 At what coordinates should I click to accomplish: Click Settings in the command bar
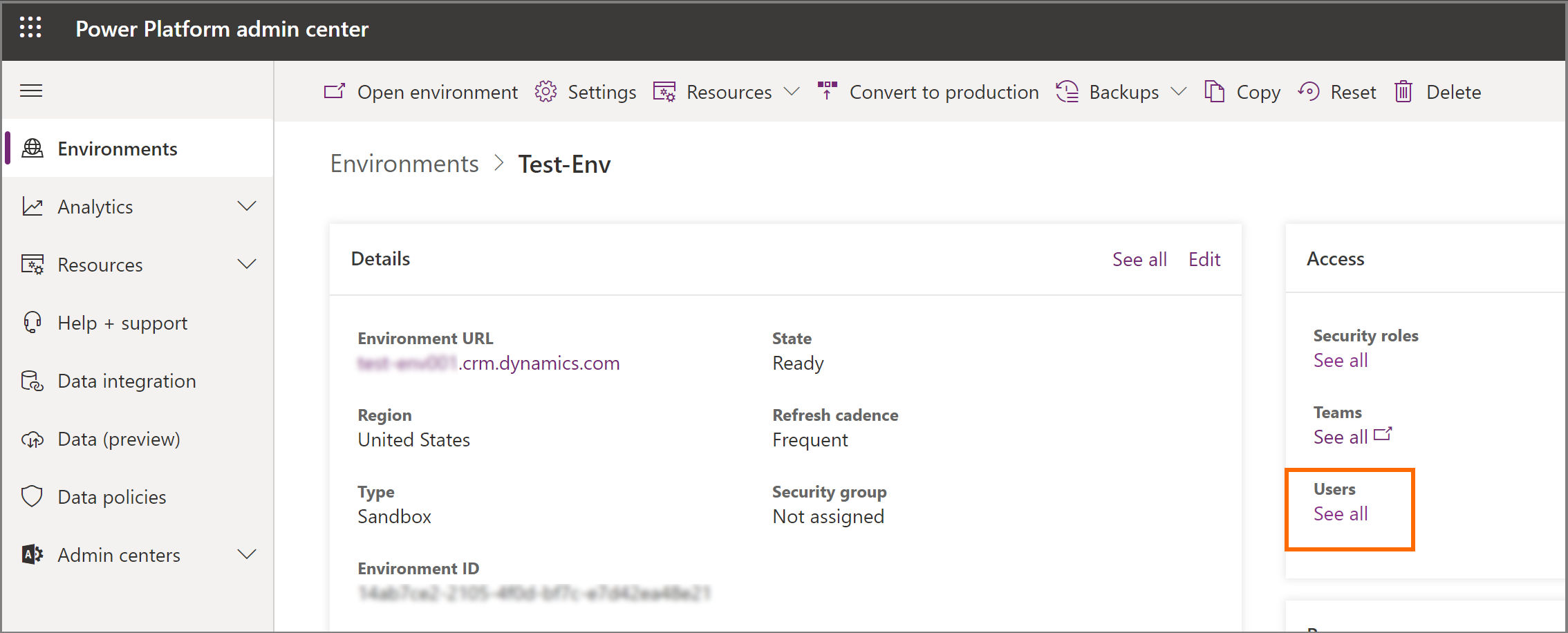coord(585,92)
